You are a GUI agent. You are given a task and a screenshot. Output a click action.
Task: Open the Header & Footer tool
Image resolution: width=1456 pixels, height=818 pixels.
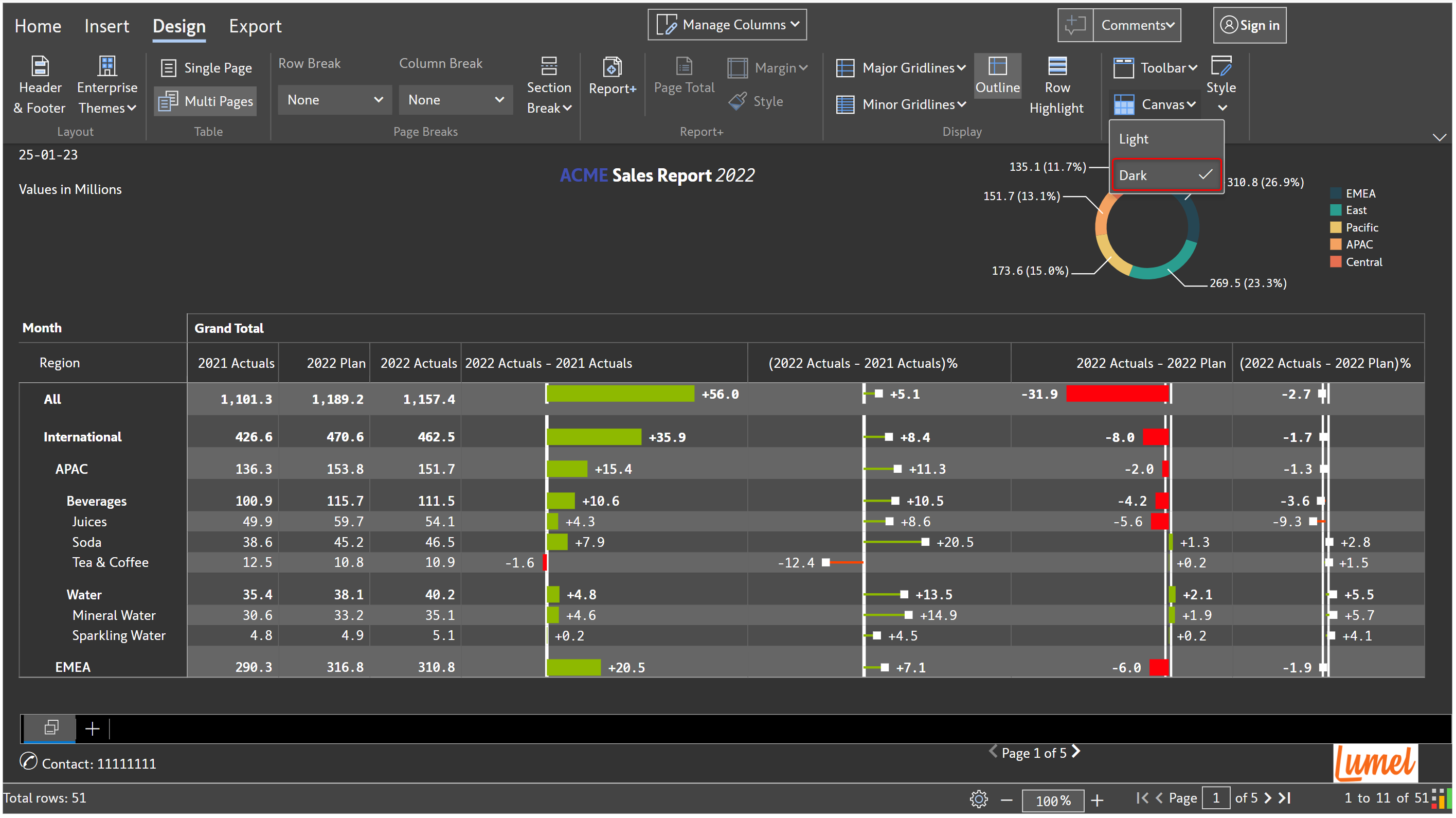tap(39, 85)
